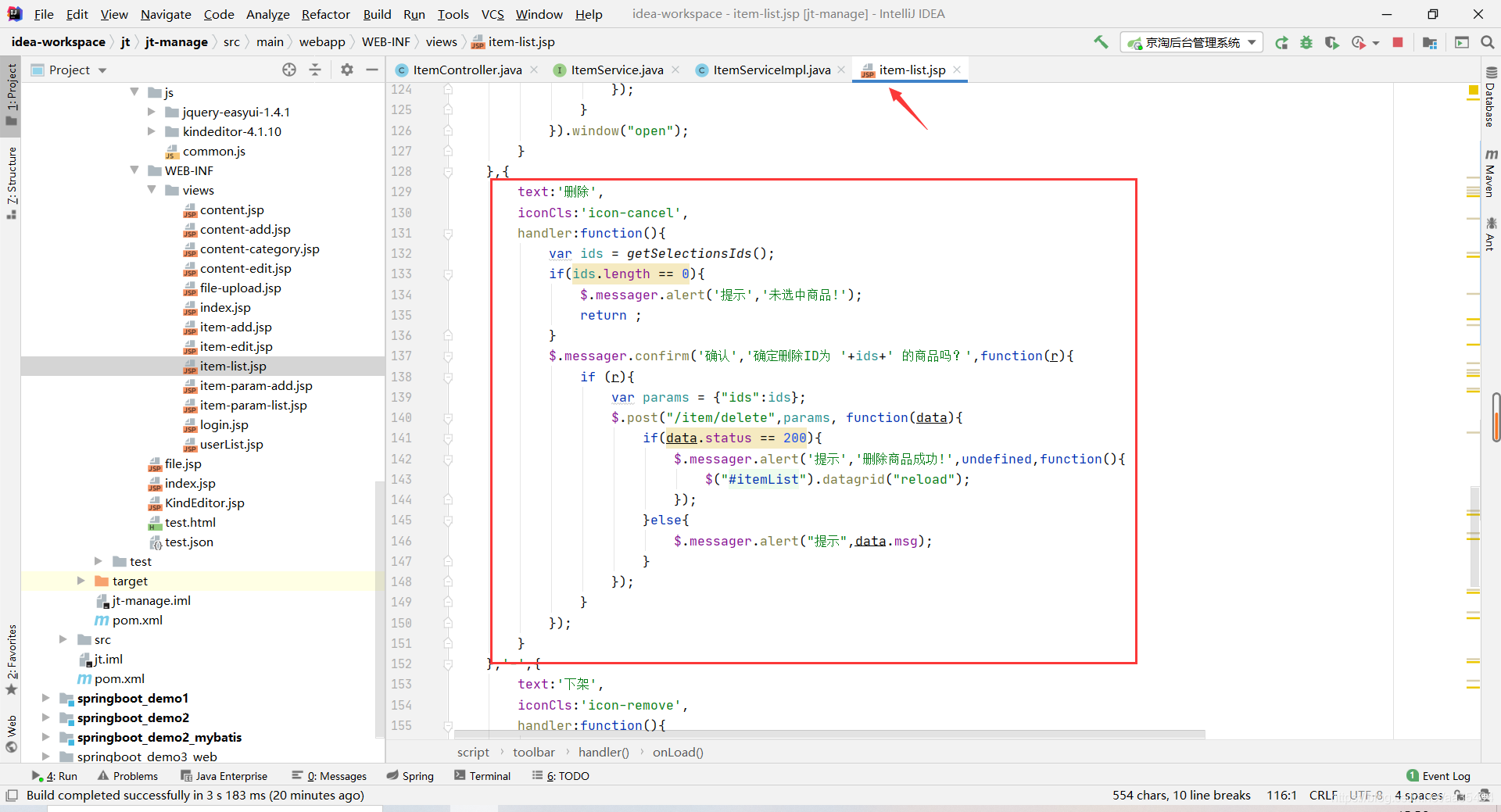This screenshot has width=1501, height=812.
Task: Open the Web side tool window
Action: [12, 734]
